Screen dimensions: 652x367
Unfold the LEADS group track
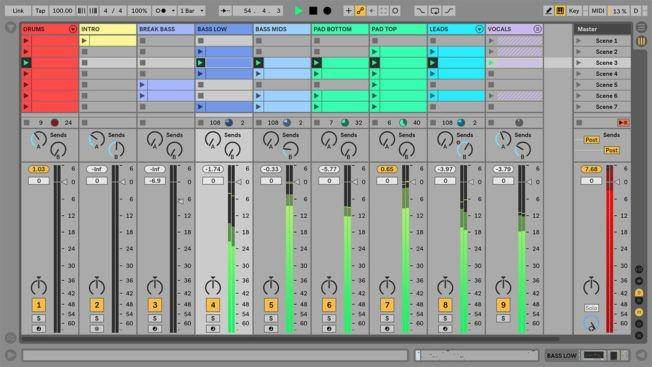pyautogui.click(x=479, y=29)
